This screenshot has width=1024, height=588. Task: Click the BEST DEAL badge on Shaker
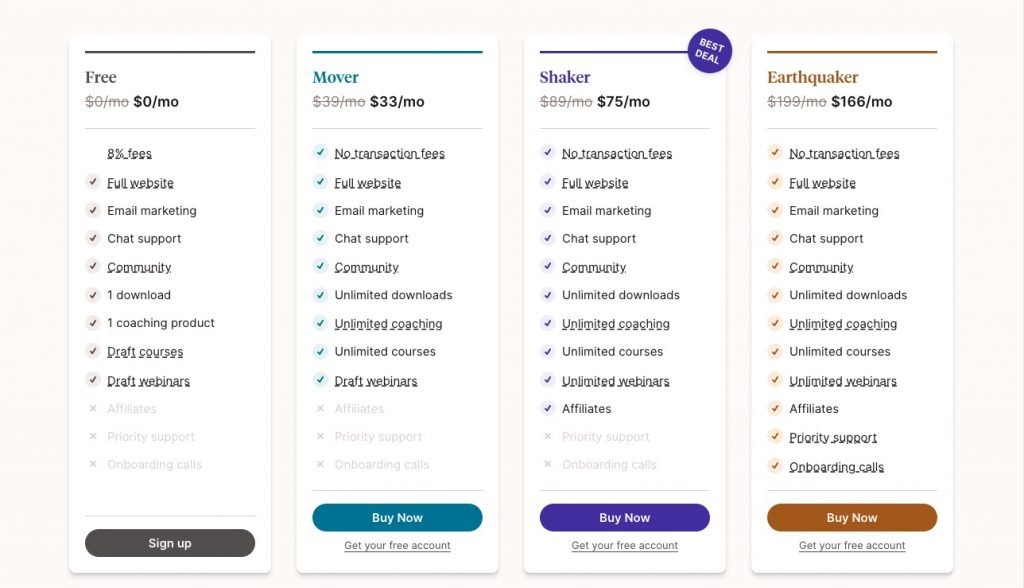point(709,51)
